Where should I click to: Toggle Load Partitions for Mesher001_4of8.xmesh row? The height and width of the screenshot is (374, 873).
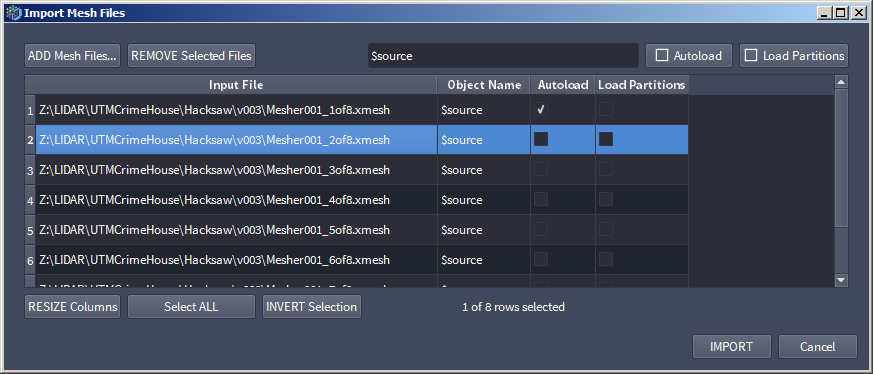pos(606,199)
